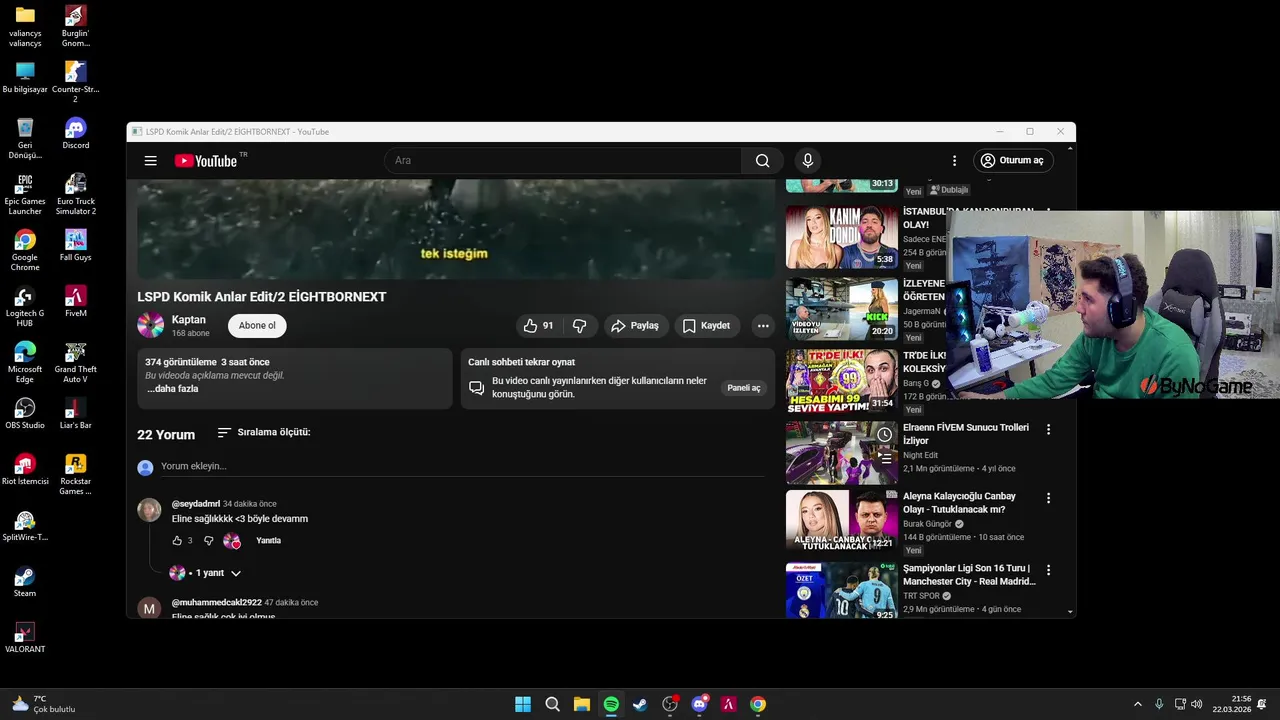The width and height of the screenshot is (1280, 720).
Task: Click the search magnifier button
Action: (762, 161)
